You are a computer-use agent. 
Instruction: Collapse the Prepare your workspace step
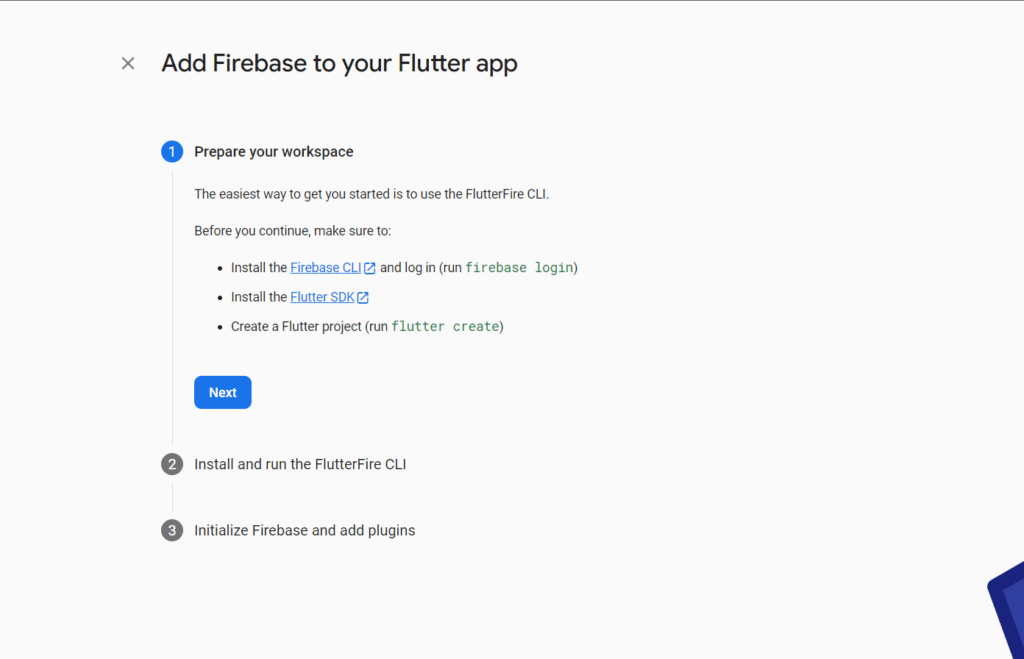pyautogui.click(x=274, y=152)
